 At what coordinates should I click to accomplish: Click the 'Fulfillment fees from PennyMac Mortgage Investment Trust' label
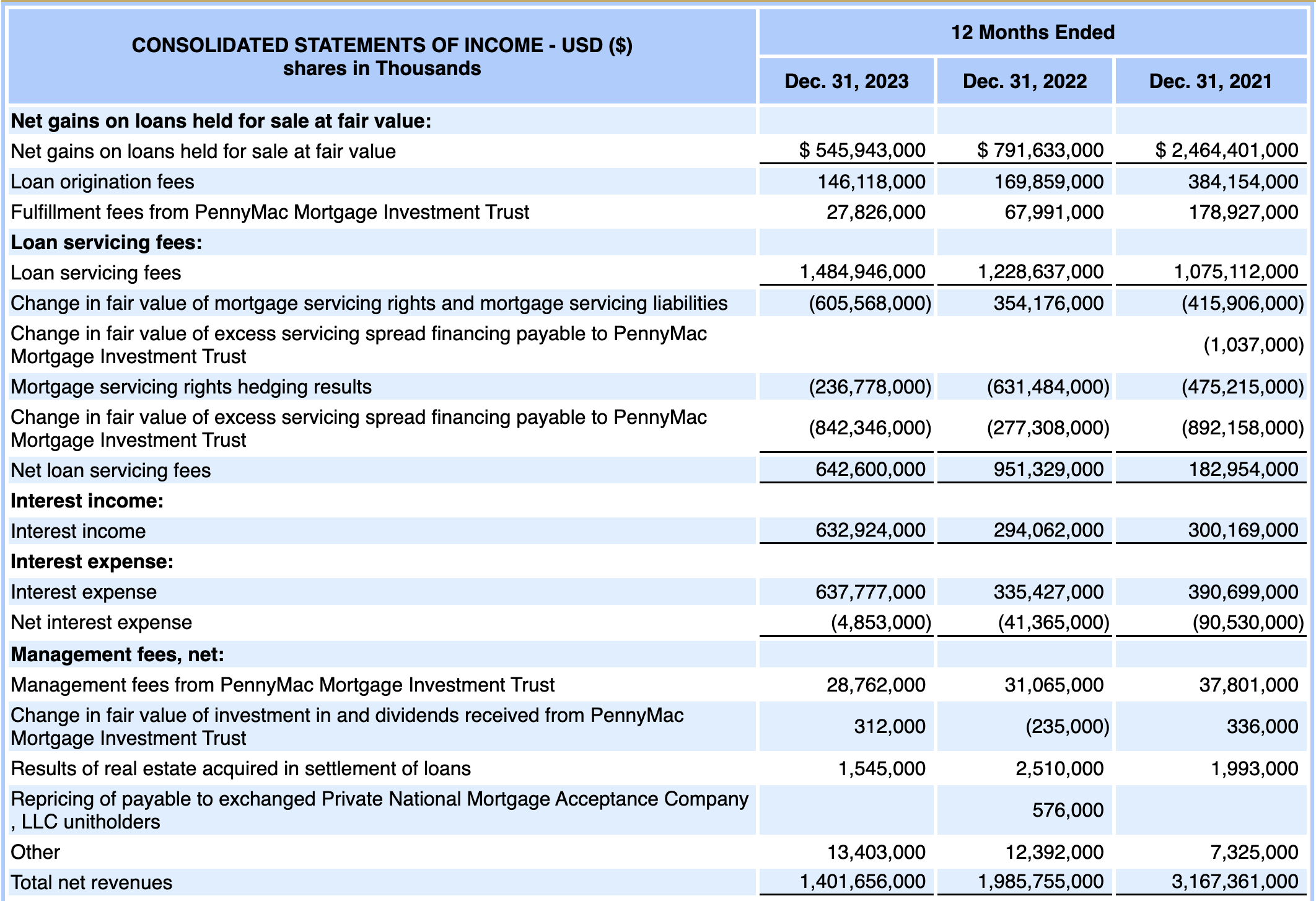tap(270, 212)
